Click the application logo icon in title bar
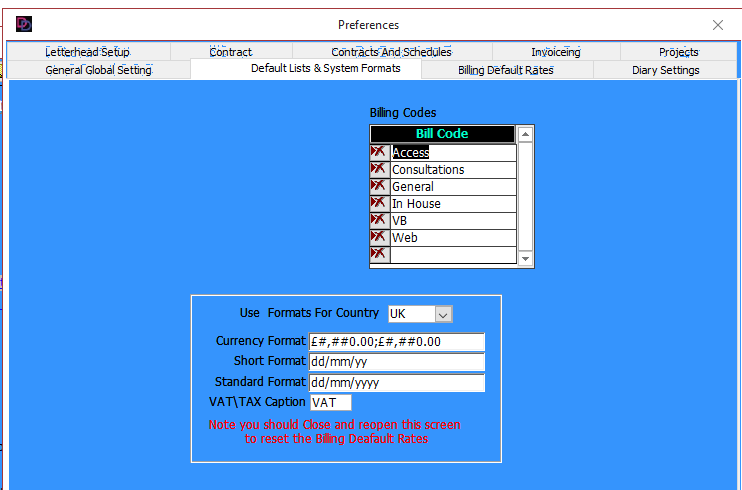This screenshot has height=490, width=742. click(24, 24)
